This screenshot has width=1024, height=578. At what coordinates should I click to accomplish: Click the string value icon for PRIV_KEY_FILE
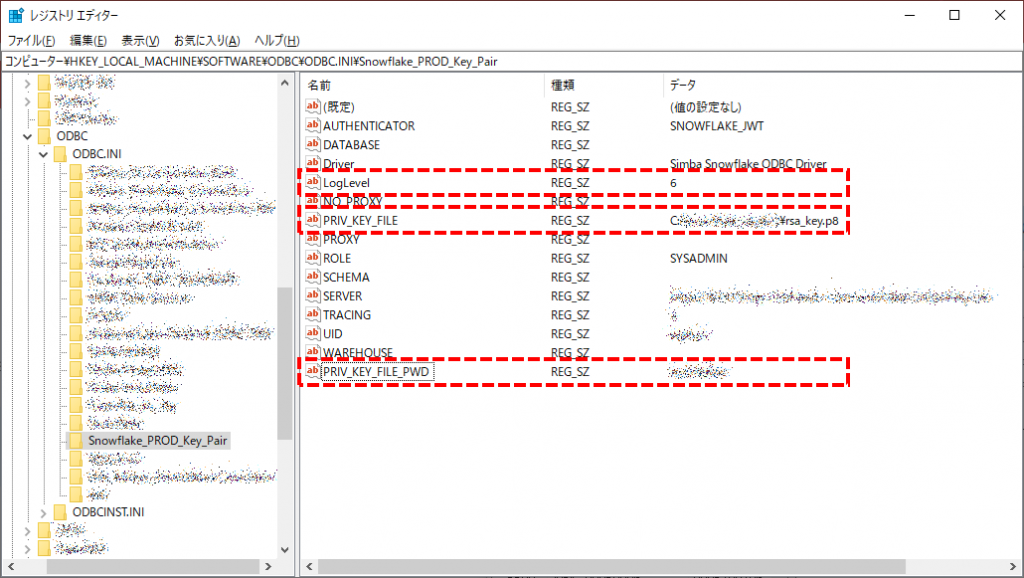click(x=312, y=220)
